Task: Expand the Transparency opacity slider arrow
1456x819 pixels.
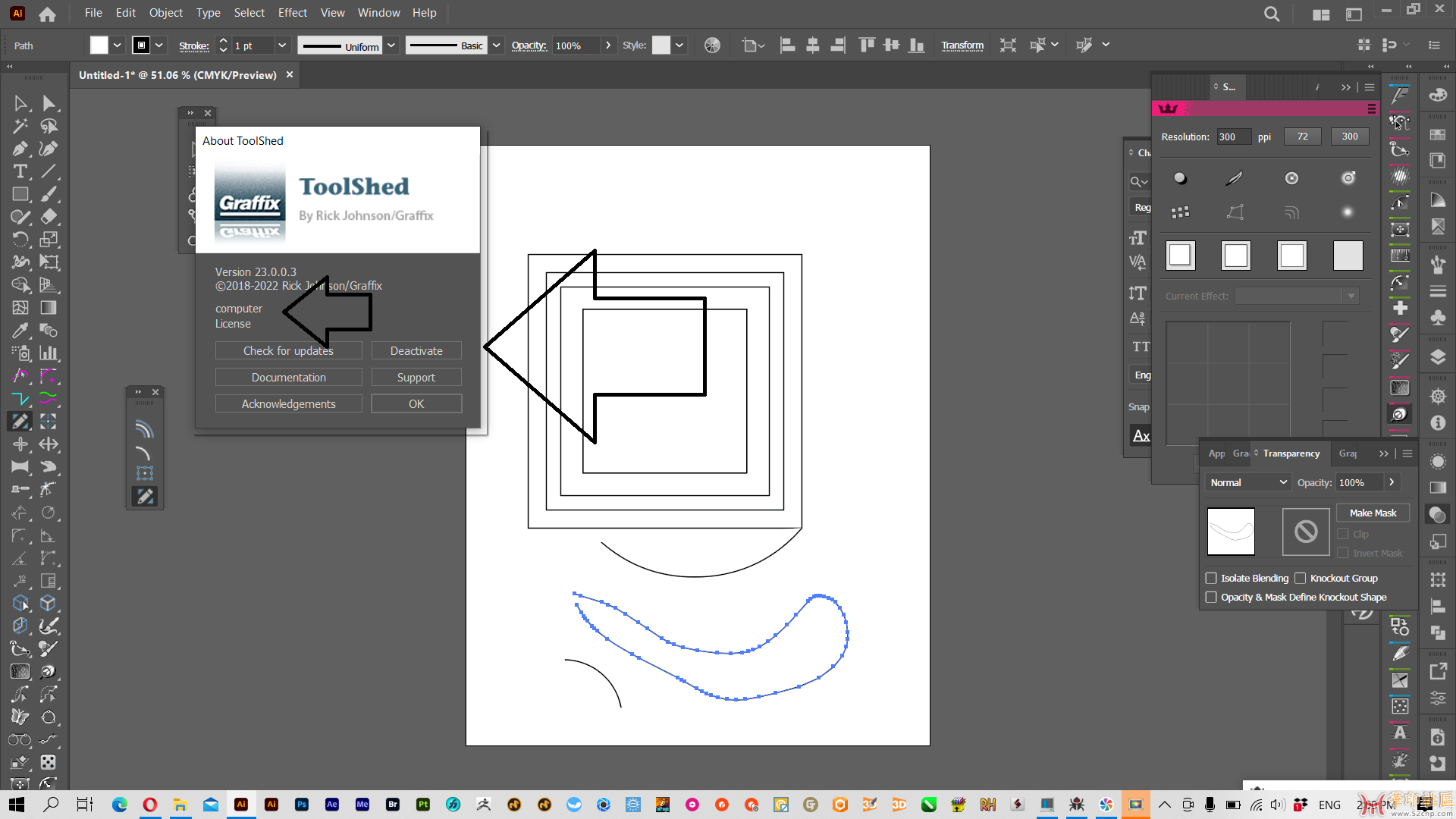Action: tap(1392, 482)
